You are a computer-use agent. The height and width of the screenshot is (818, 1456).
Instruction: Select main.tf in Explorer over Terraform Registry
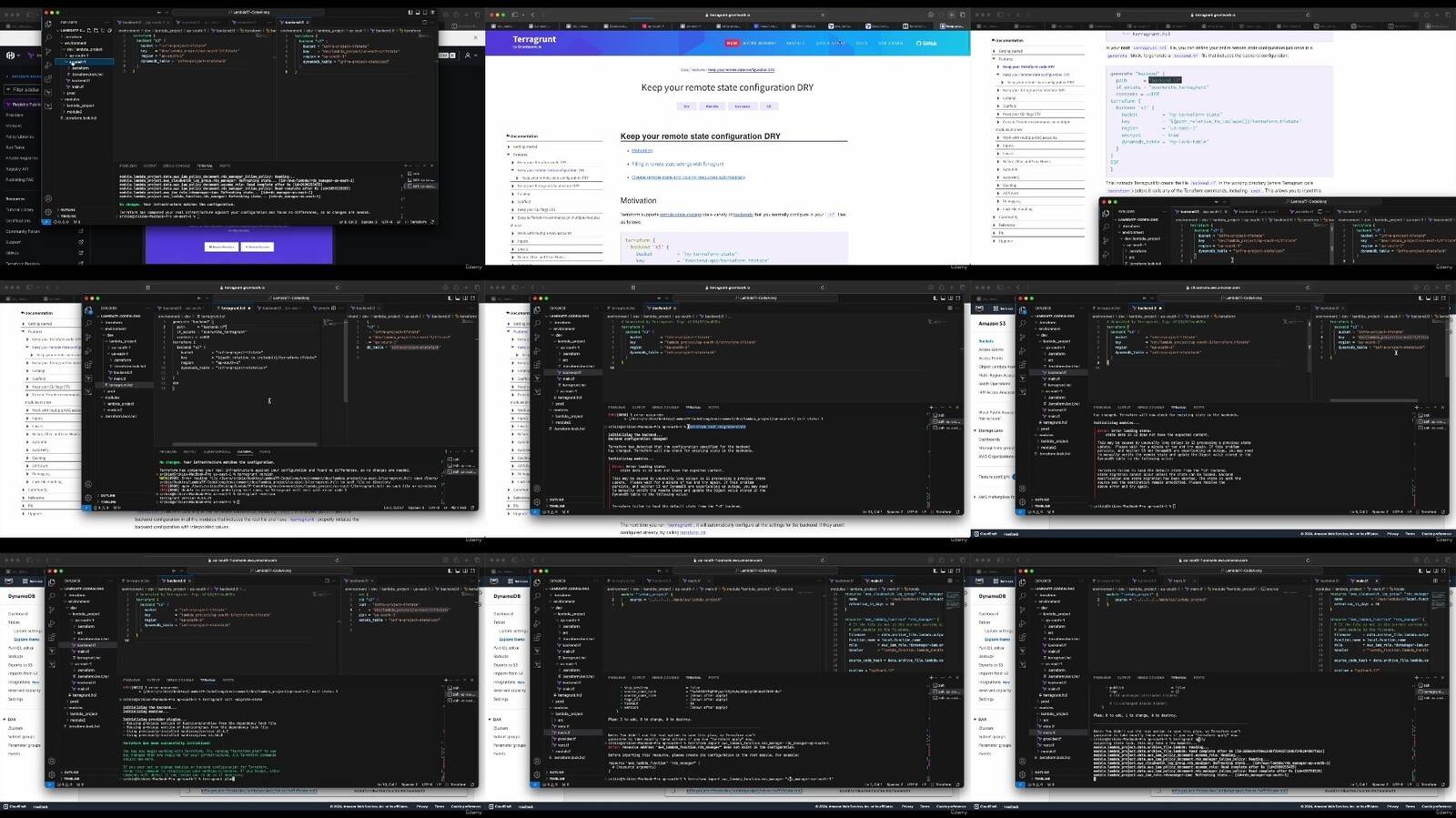coord(78,86)
